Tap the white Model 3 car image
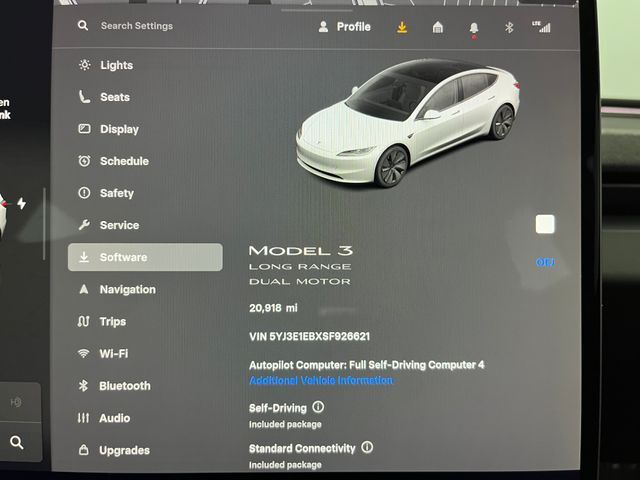Image resolution: width=640 pixels, height=480 pixels. point(408,122)
